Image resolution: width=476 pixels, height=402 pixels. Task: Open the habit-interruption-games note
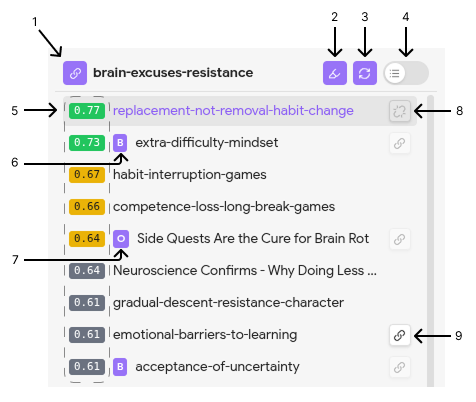coord(190,175)
